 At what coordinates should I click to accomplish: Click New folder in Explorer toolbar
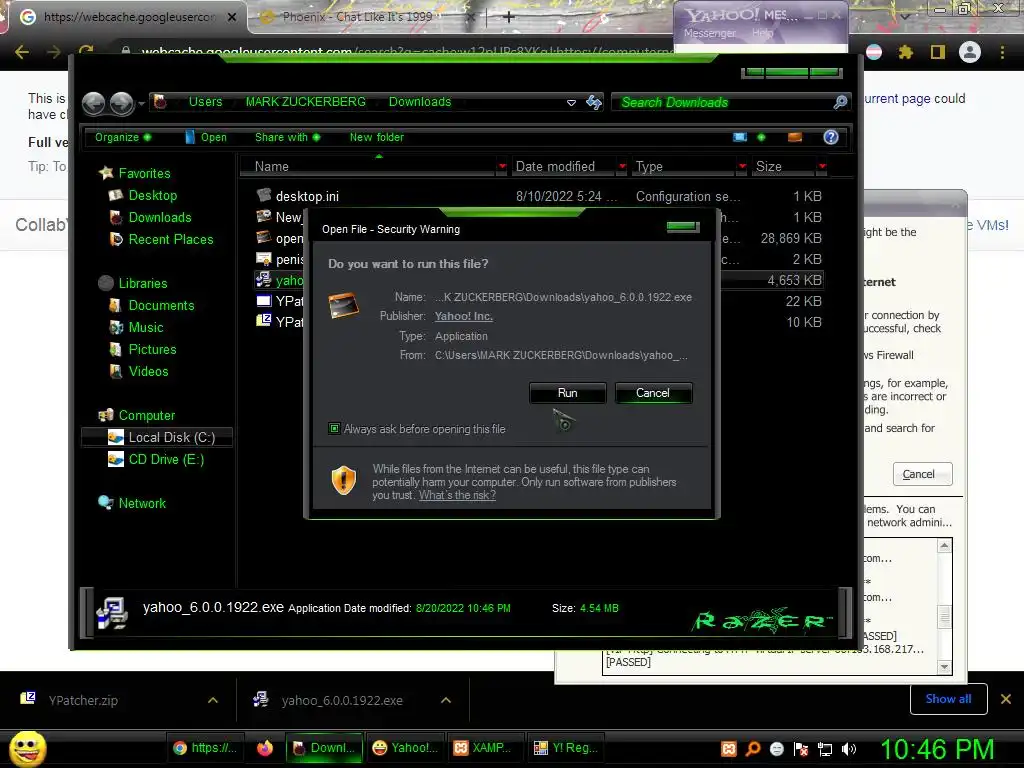[376, 137]
